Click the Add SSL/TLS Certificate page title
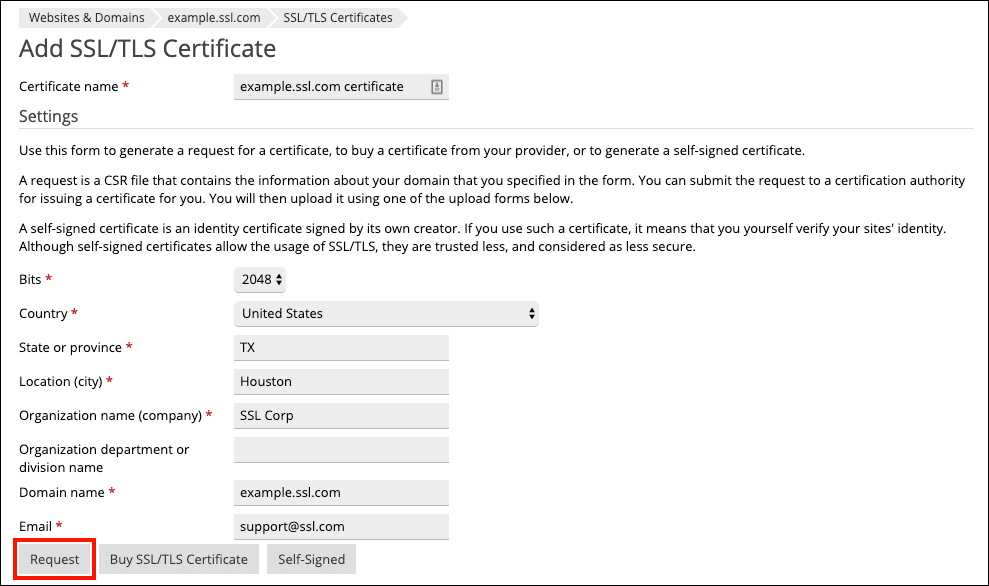The width and height of the screenshot is (989, 586). (x=148, y=49)
